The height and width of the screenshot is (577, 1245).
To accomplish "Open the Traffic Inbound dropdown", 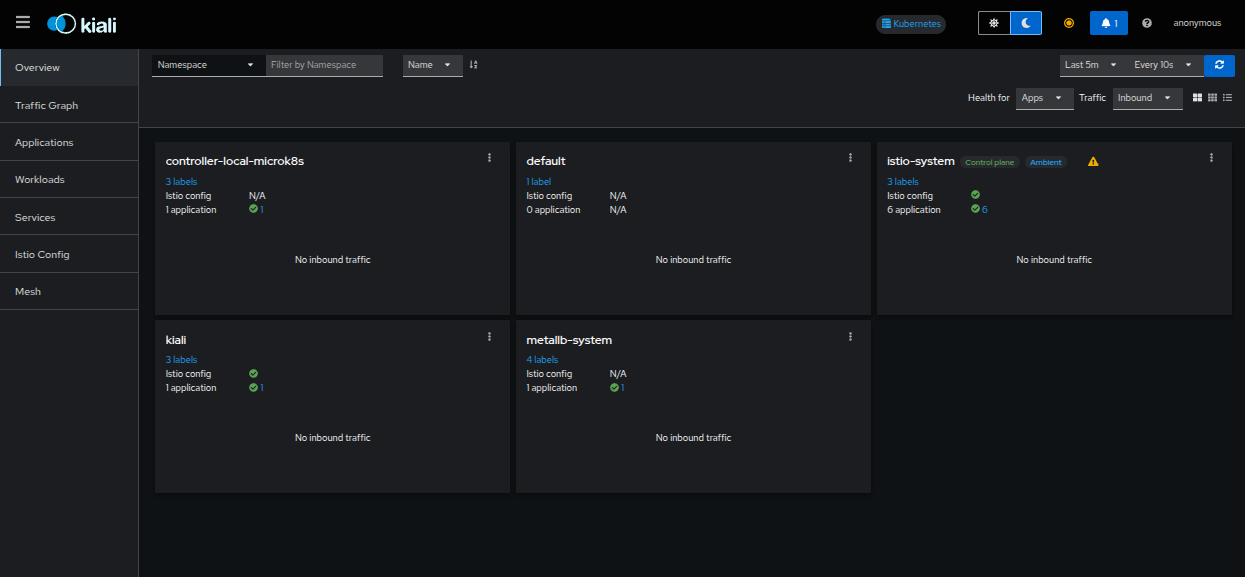I will 1146,98.
